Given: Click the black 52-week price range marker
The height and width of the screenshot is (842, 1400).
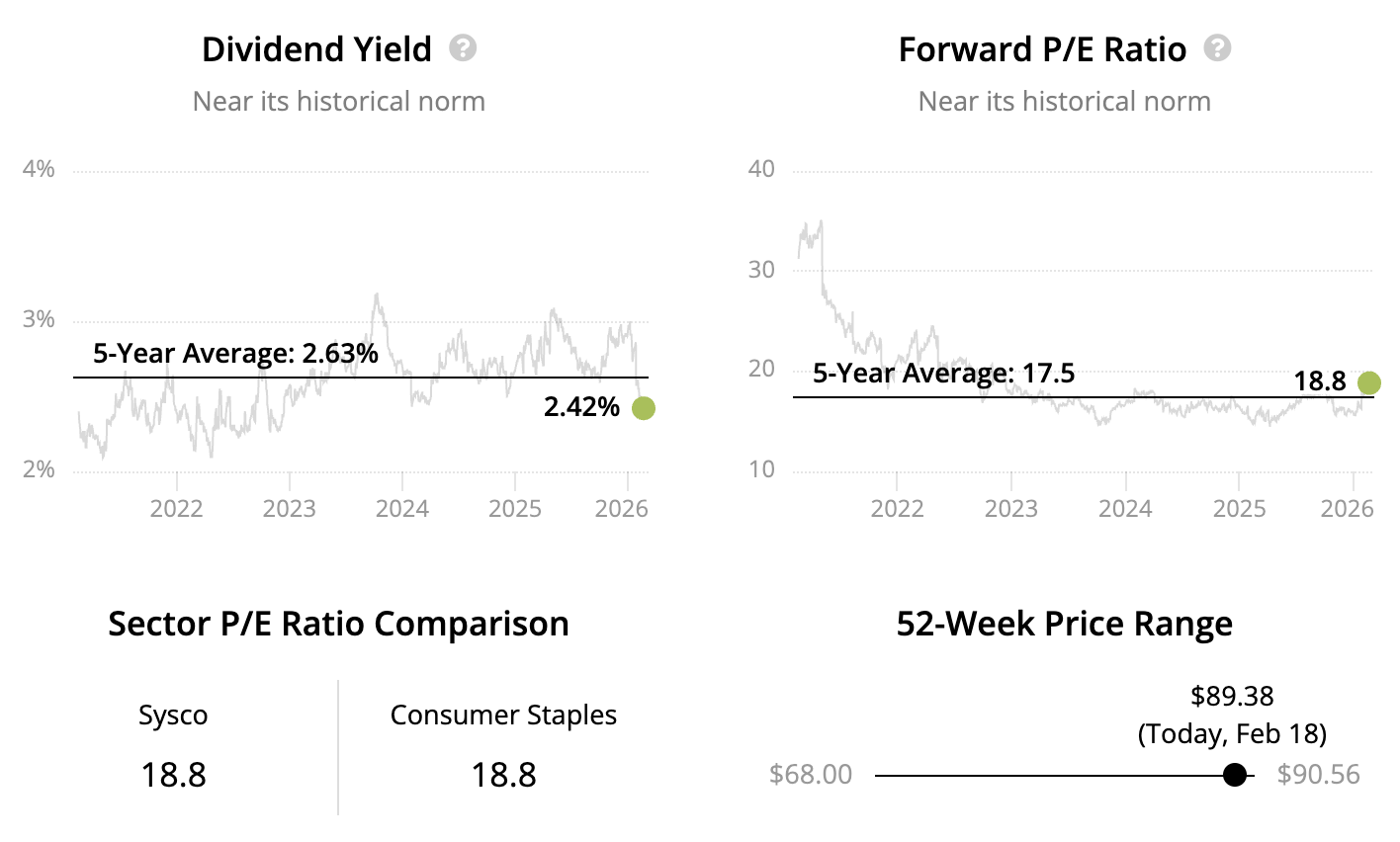Looking at the screenshot, I should click(1234, 775).
